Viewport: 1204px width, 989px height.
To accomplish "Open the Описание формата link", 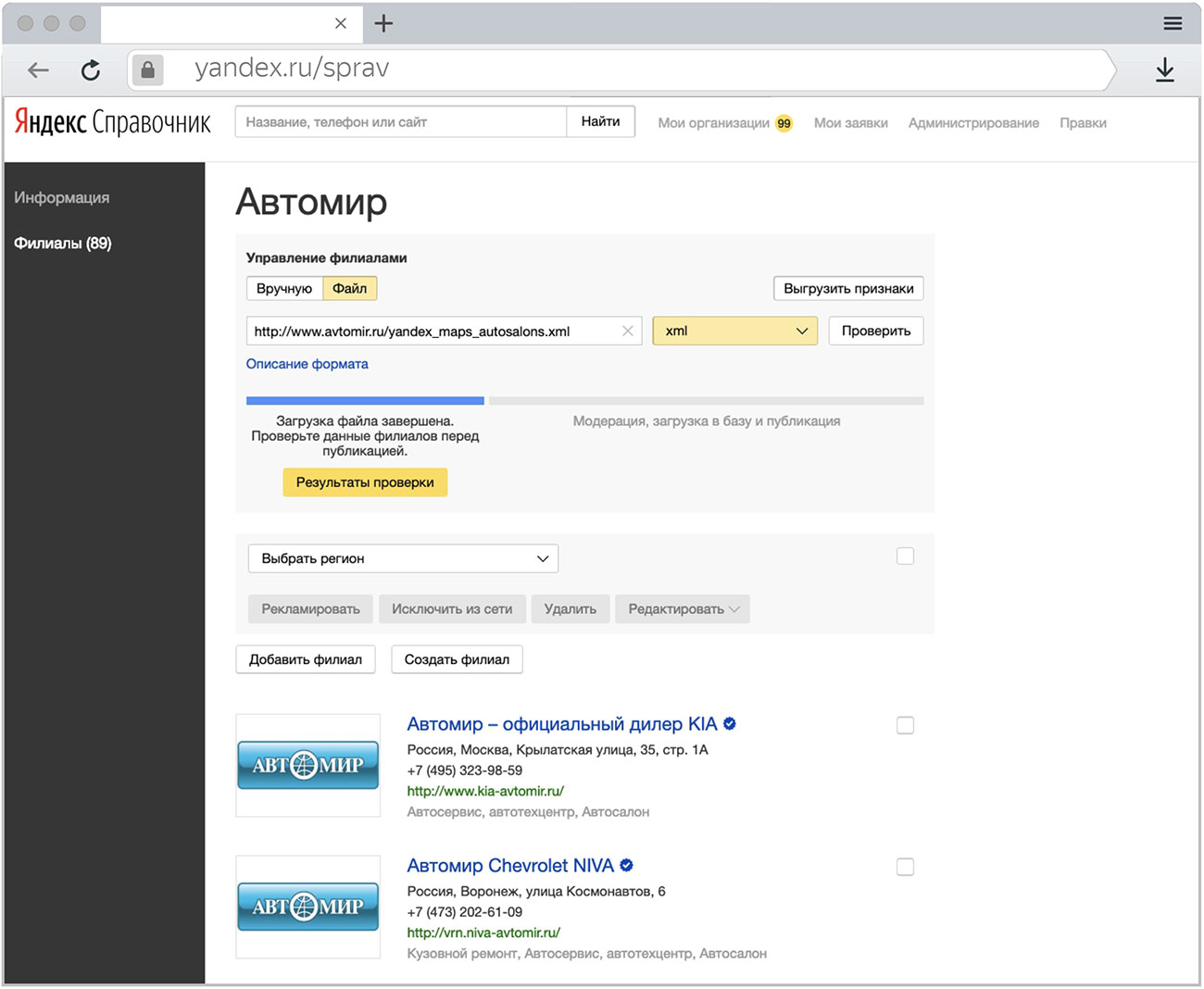I will coord(307,364).
